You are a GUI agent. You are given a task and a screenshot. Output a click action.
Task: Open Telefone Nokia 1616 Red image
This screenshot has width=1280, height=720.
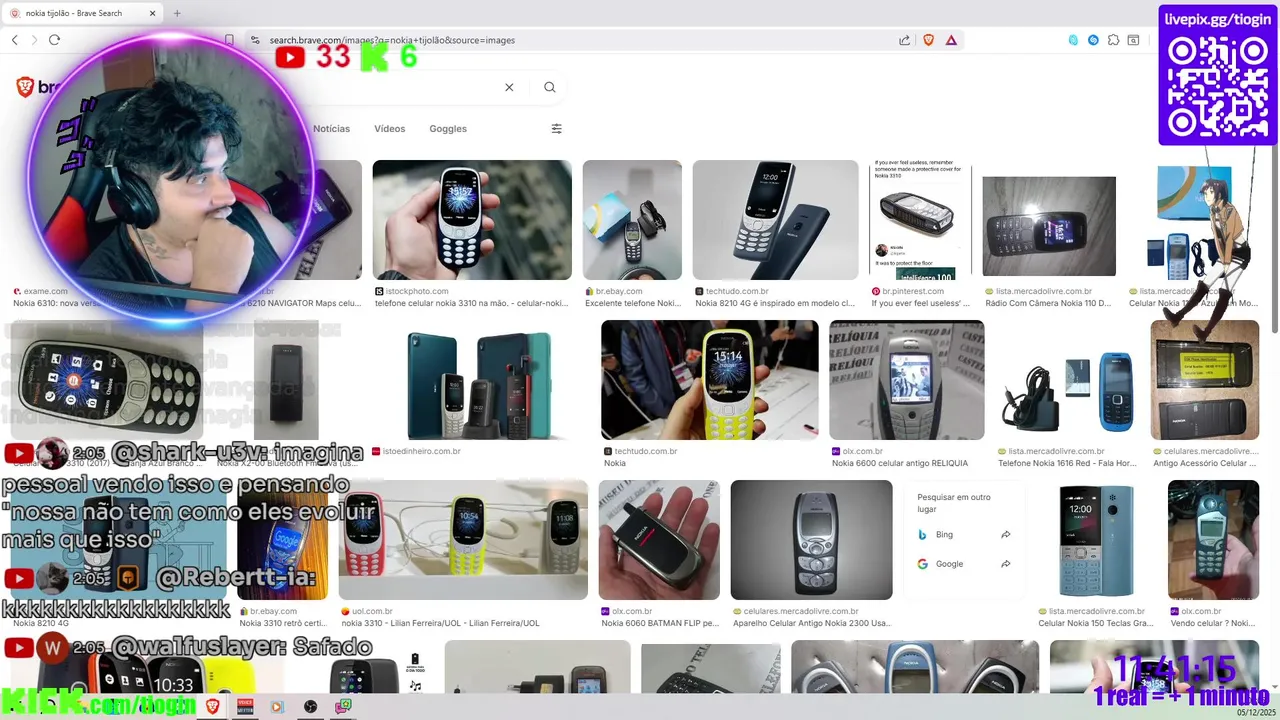coord(1067,392)
